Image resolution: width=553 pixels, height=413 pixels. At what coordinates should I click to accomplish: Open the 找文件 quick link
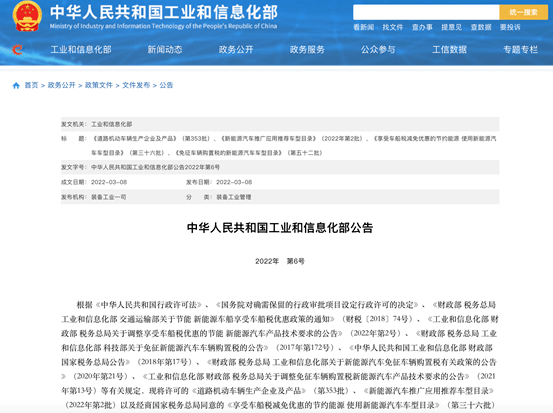(393, 27)
